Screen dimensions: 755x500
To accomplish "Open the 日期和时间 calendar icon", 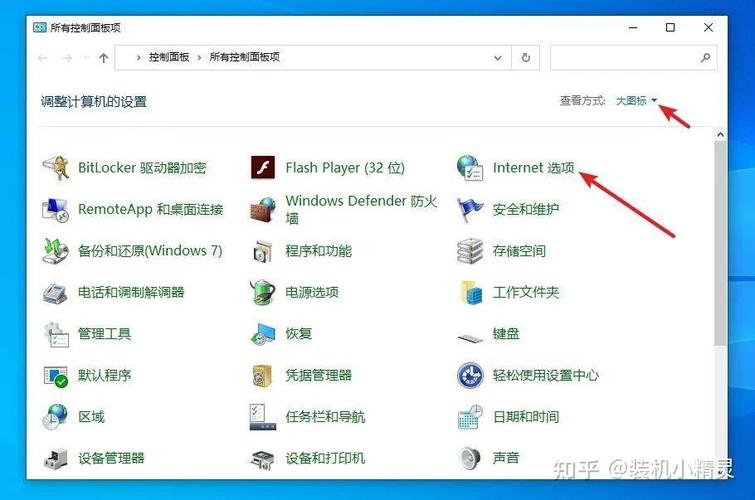I will 470,417.
